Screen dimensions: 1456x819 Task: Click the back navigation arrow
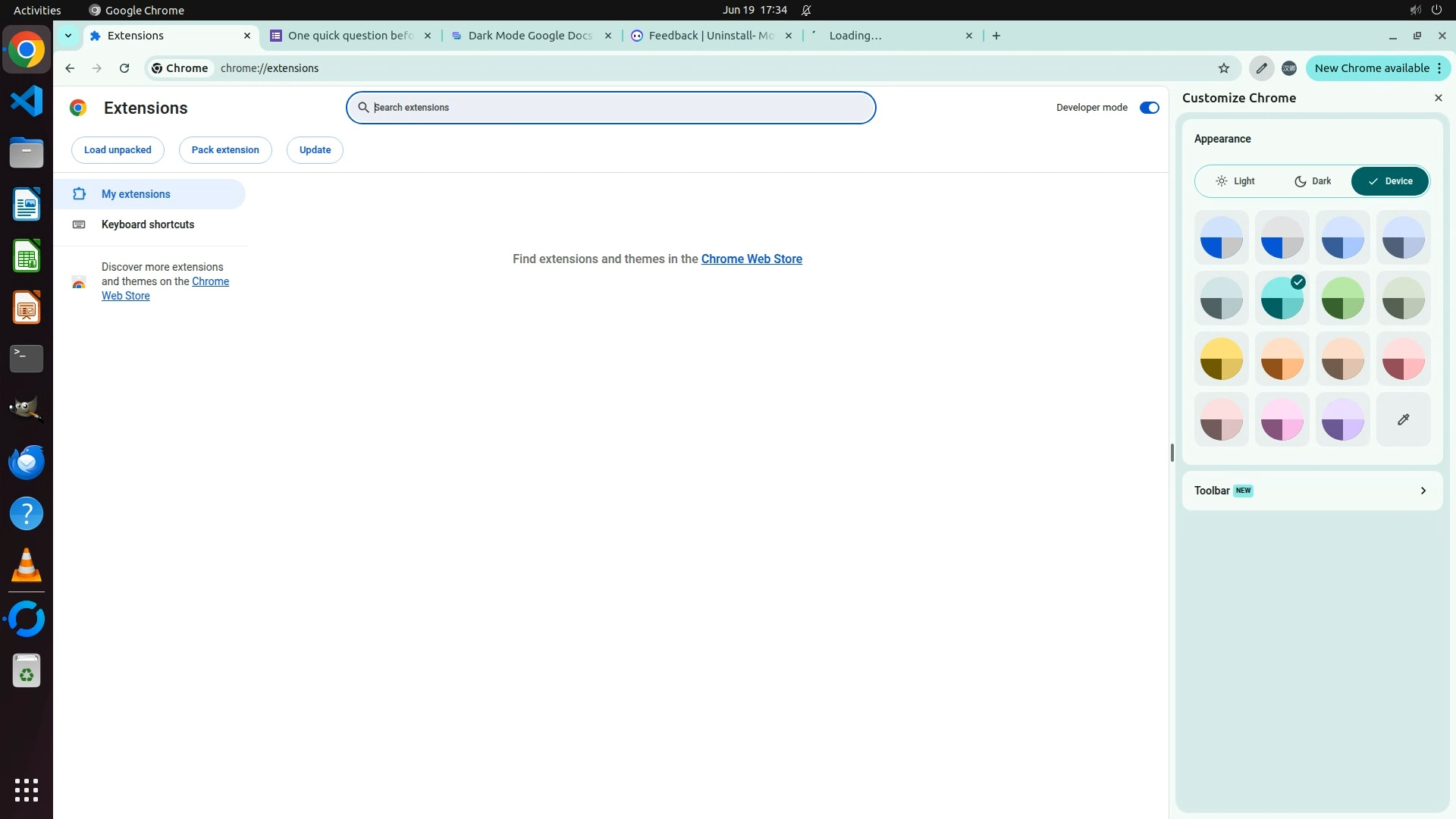70,68
